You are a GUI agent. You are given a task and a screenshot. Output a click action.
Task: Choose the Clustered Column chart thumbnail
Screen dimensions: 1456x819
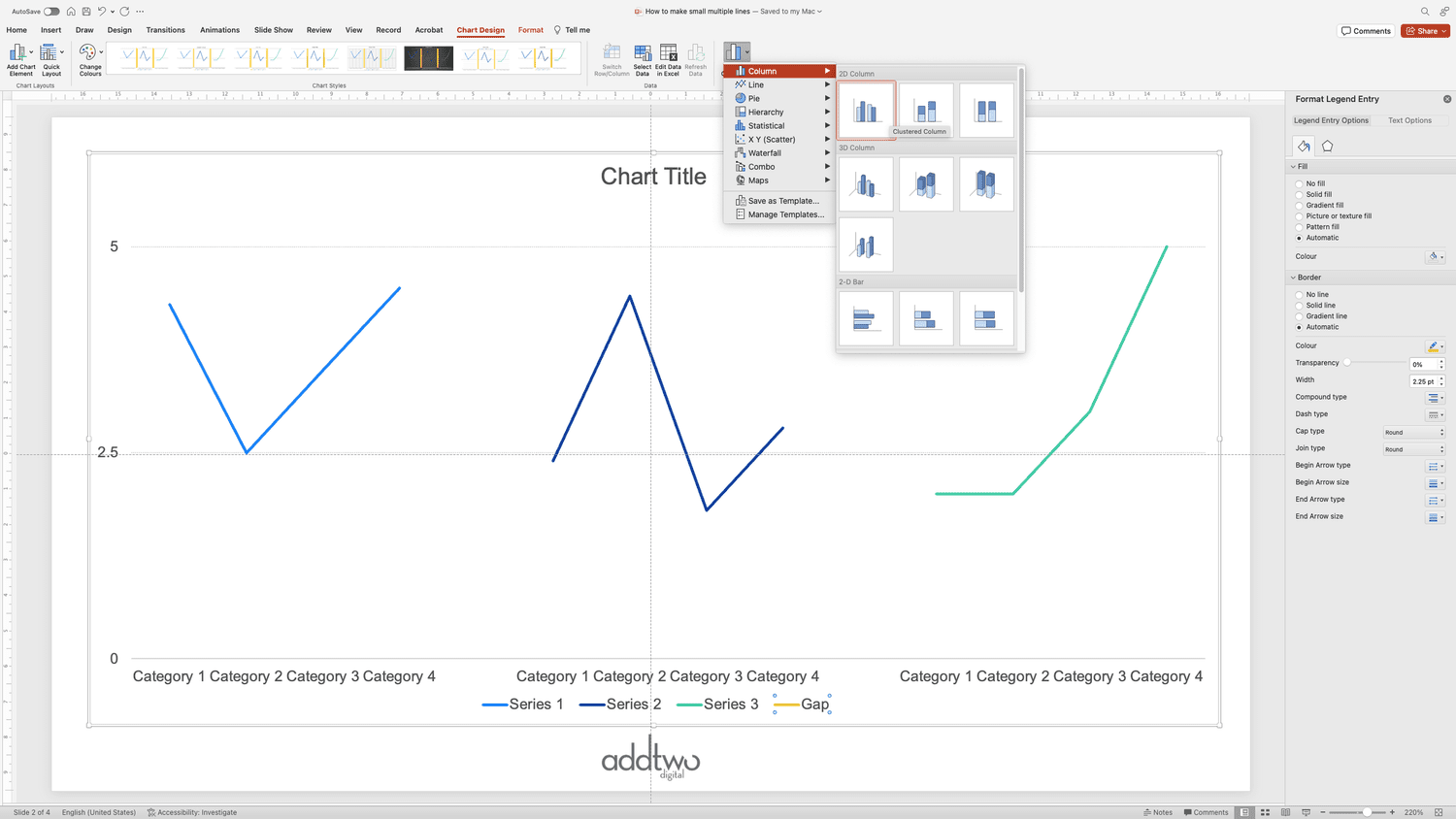865,110
